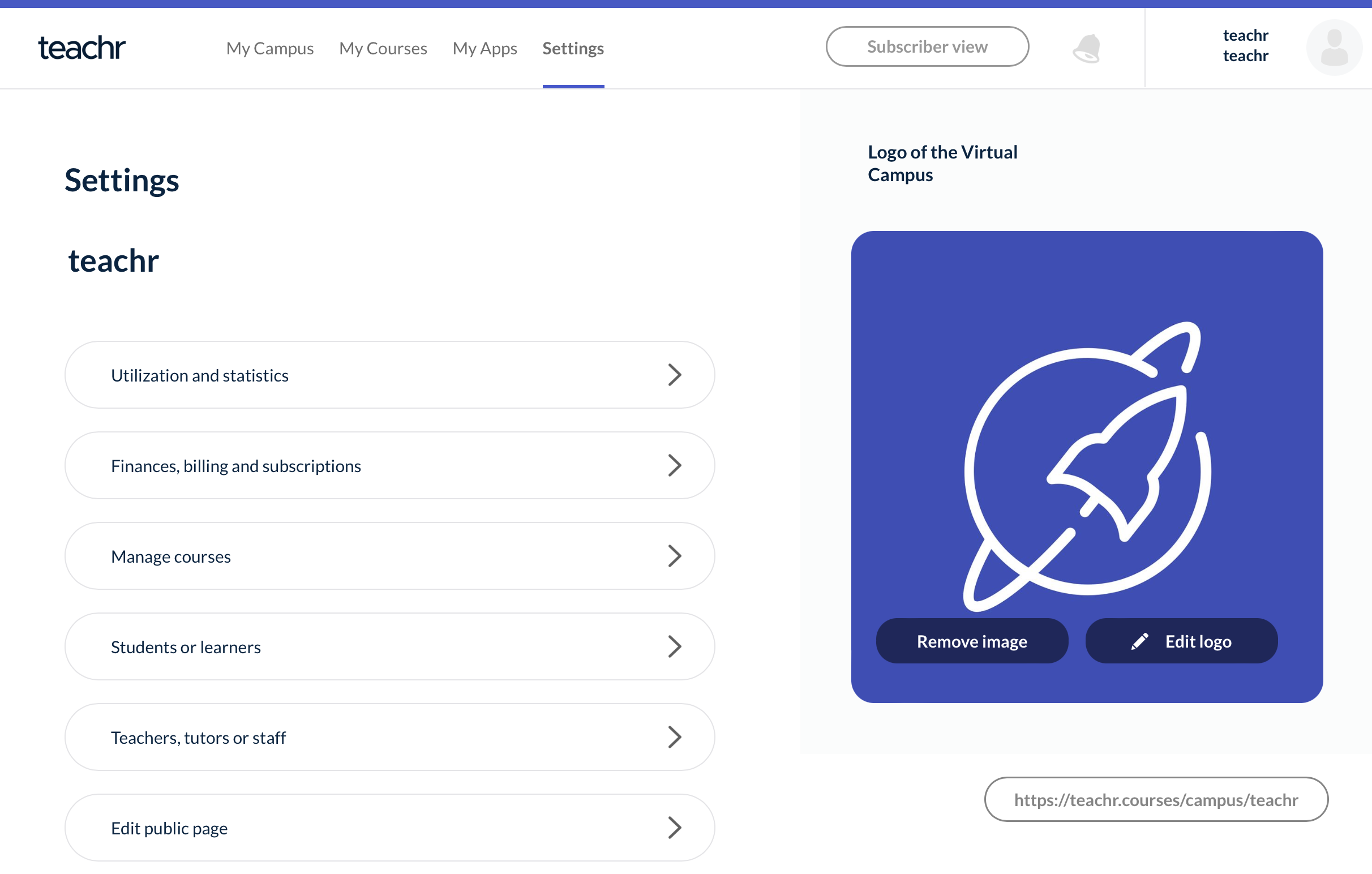Viewport: 1372px width, 874px height.
Task: Open the notifications bell
Action: click(x=1087, y=49)
